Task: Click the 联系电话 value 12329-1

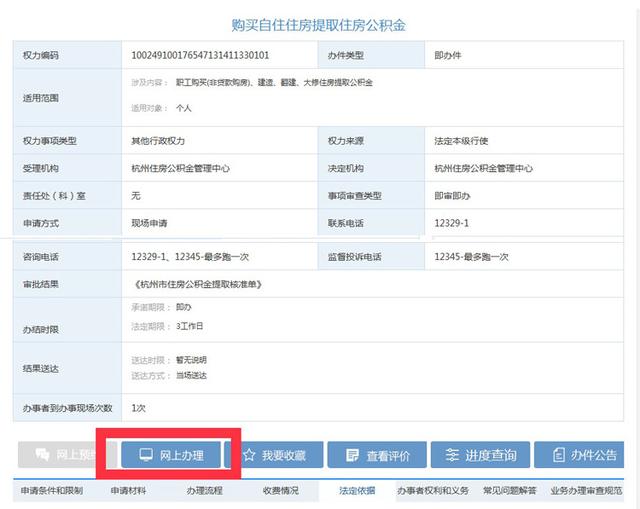Action: [x=451, y=223]
